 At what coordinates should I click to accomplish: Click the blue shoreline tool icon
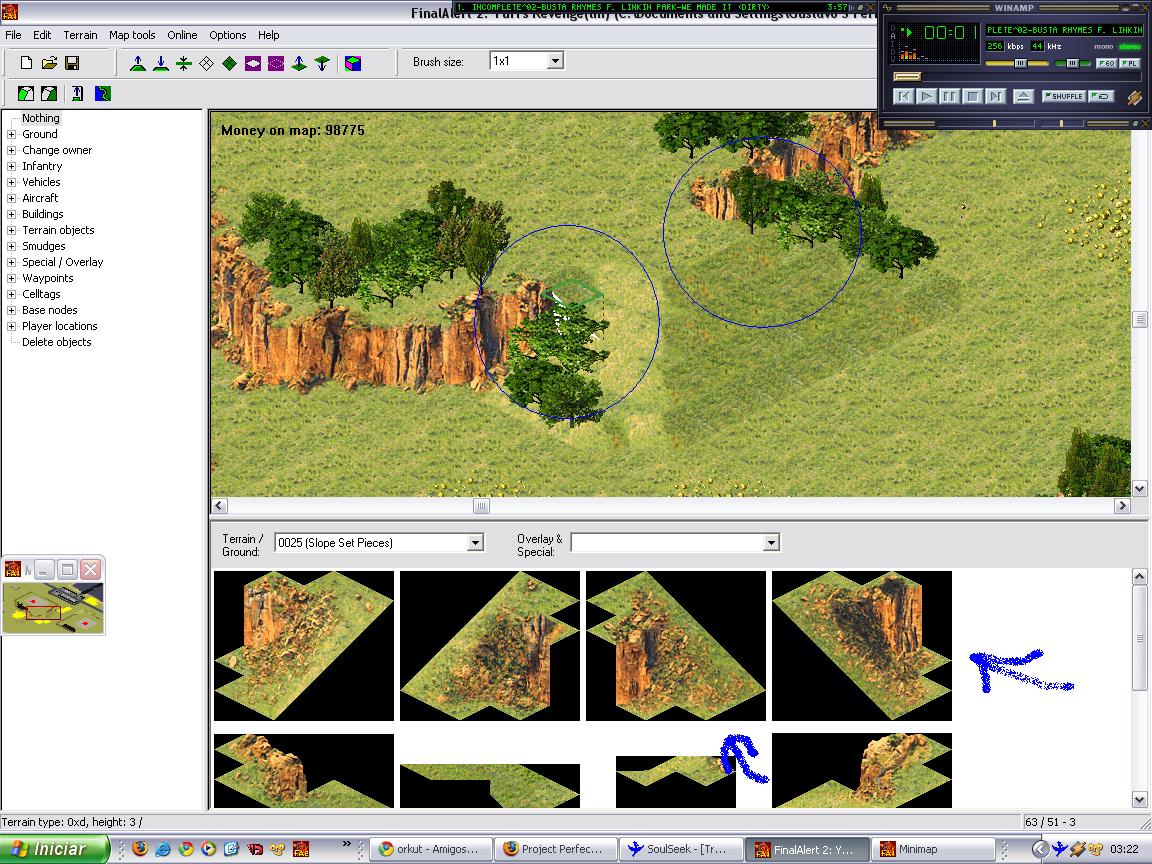click(x=103, y=93)
